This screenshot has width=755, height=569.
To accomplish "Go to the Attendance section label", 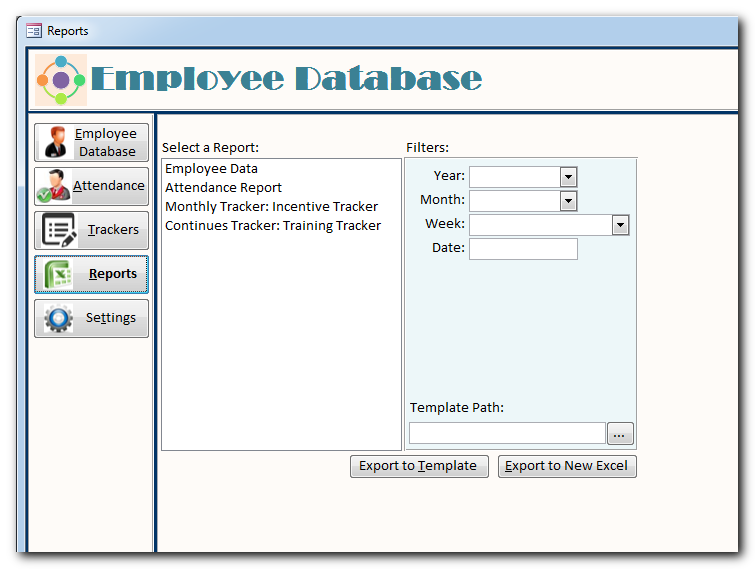I will coord(109,185).
